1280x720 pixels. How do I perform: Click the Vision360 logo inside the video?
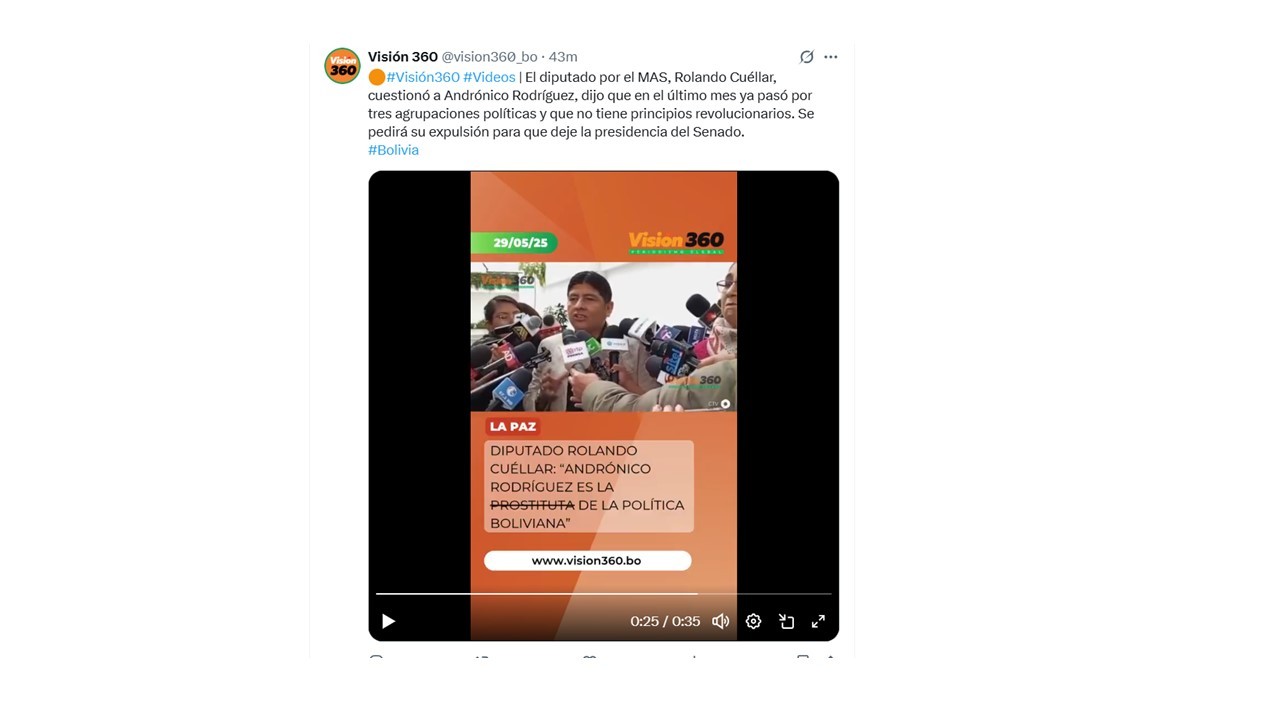pyautogui.click(x=676, y=243)
